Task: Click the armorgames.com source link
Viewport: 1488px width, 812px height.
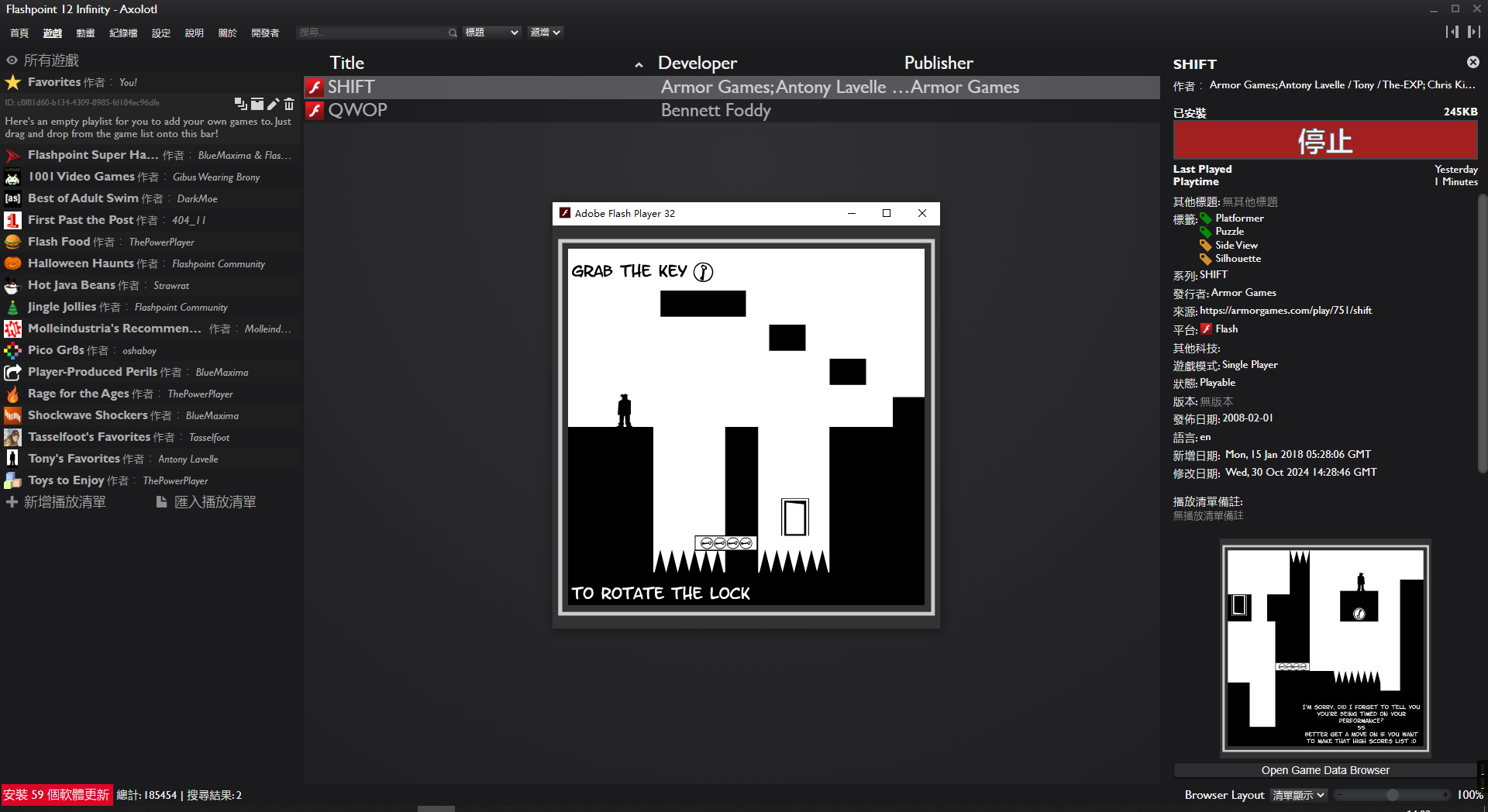Action: [1286, 311]
